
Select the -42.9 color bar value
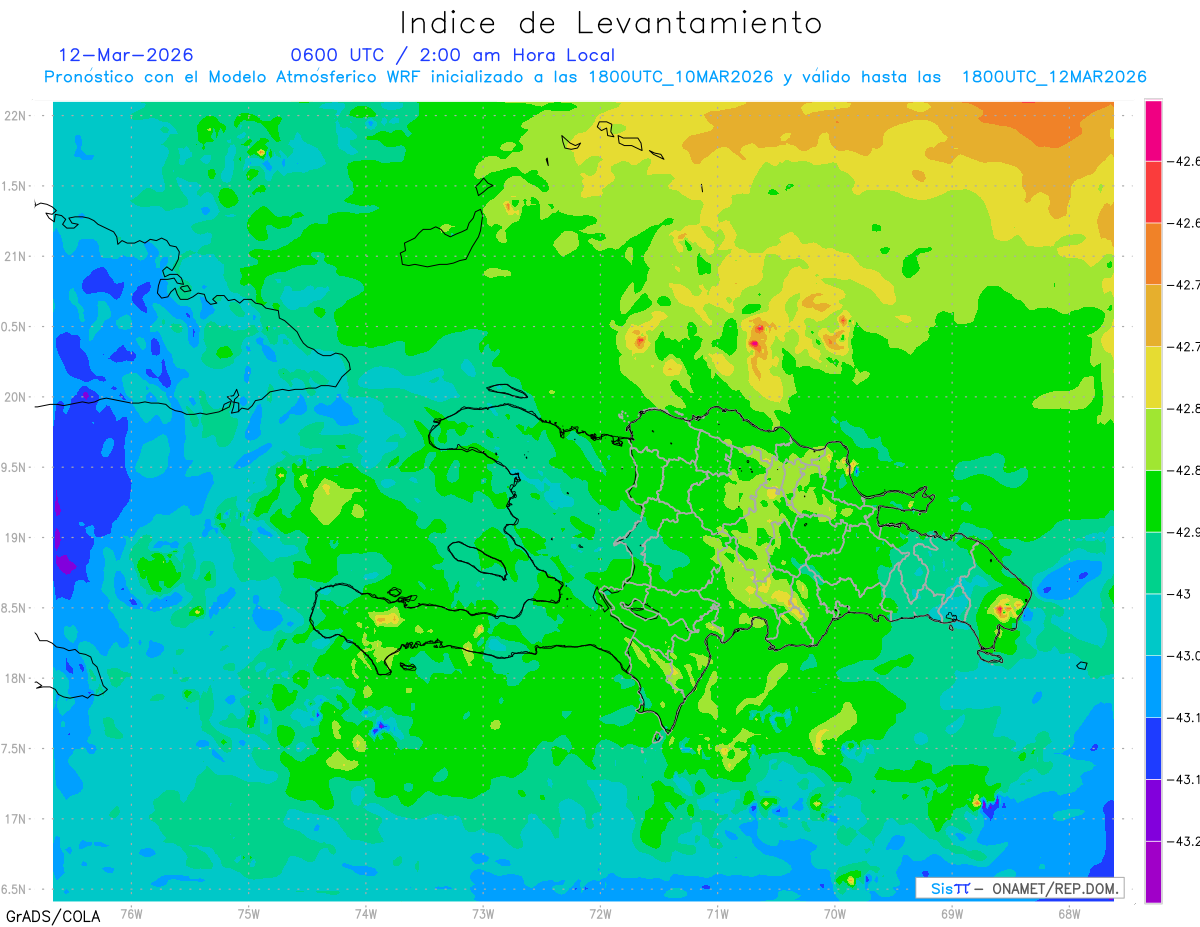point(1186,532)
